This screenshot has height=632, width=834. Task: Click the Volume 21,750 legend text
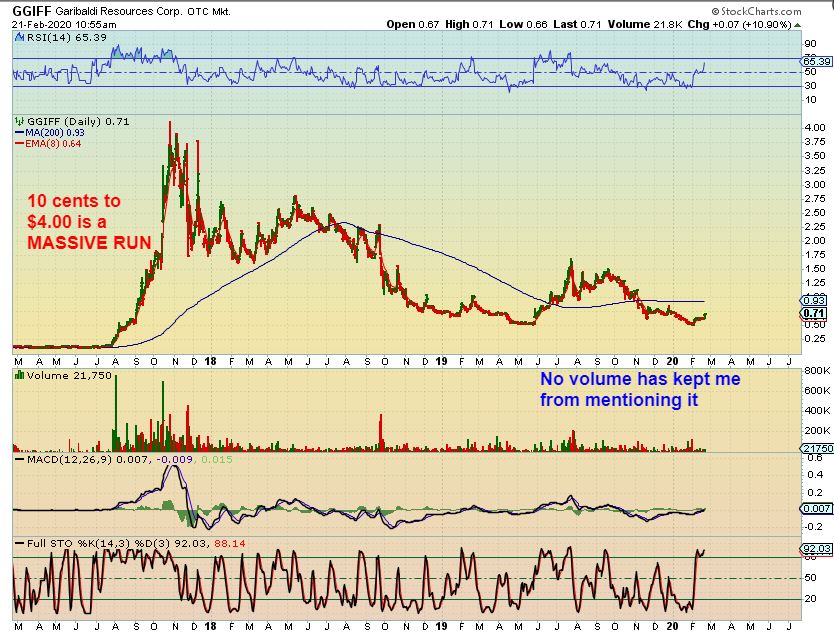[x=69, y=376]
